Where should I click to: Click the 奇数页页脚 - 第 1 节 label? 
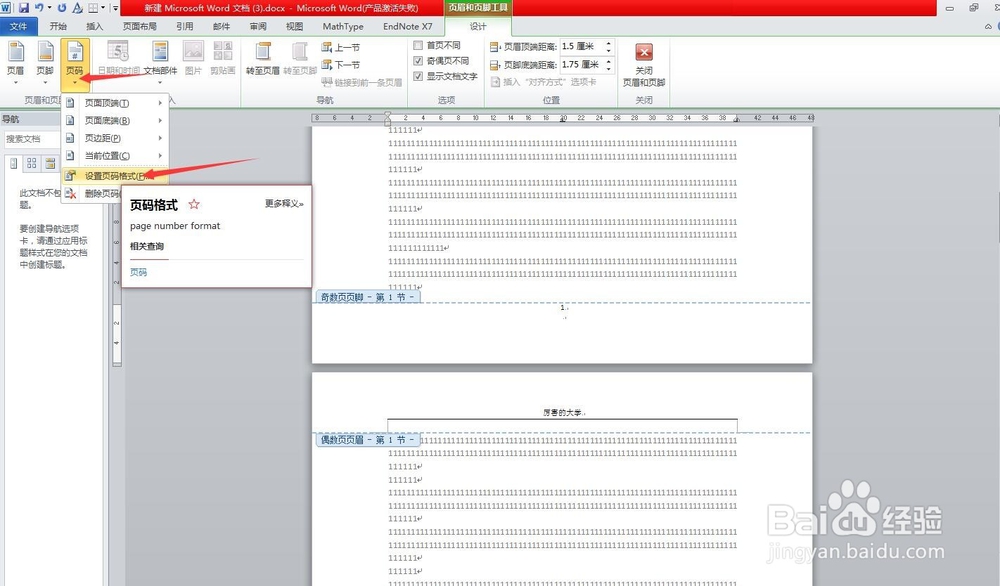[x=368, y=297]
